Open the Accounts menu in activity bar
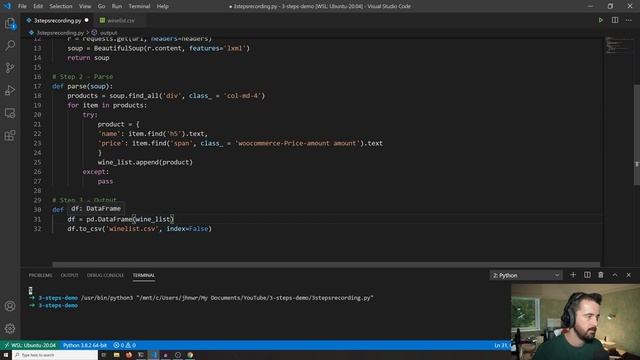The width and height of the screenshot is (640, 360). [10, 306]
